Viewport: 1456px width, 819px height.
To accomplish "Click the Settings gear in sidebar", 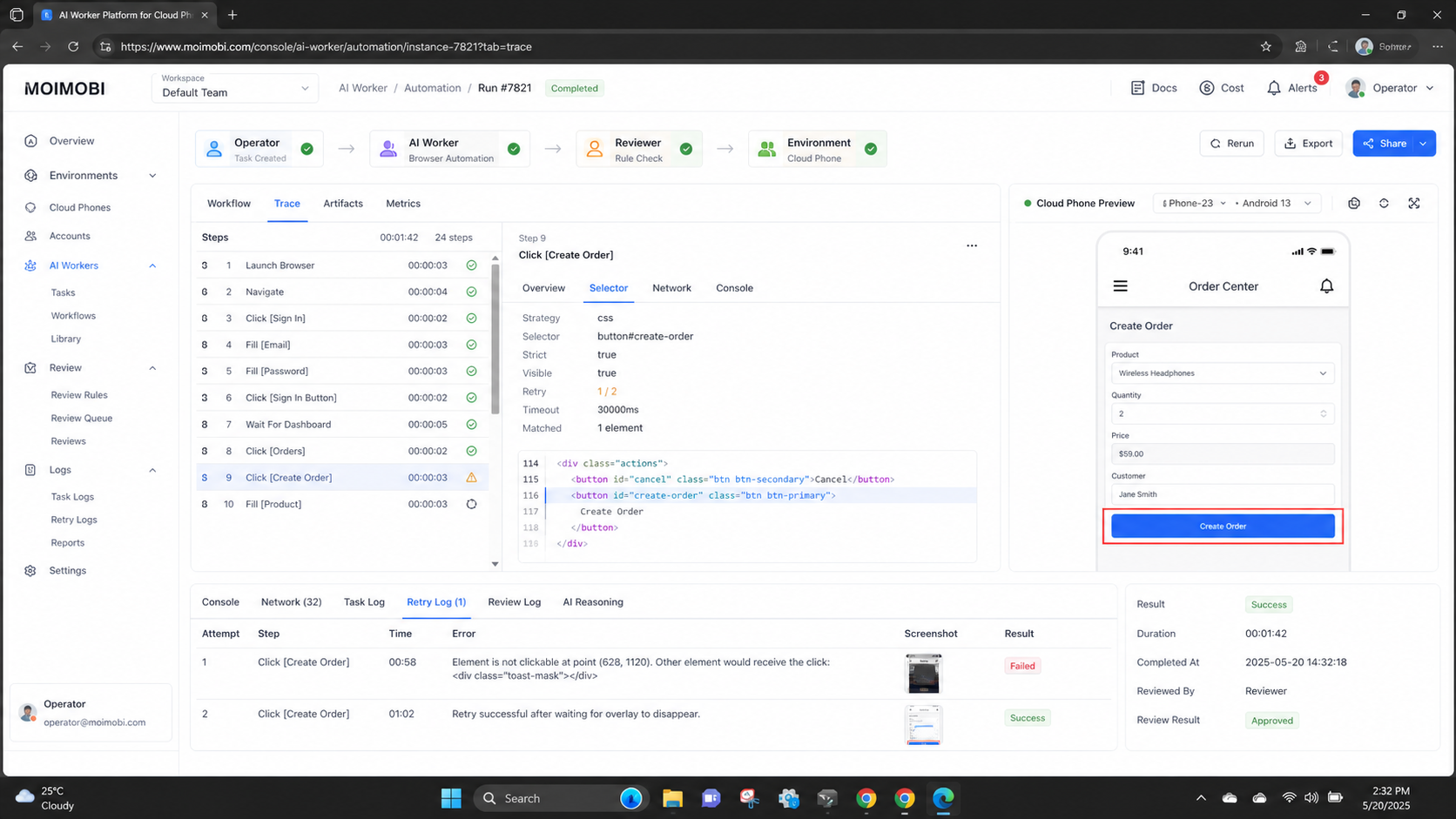I will coord(30,571).
